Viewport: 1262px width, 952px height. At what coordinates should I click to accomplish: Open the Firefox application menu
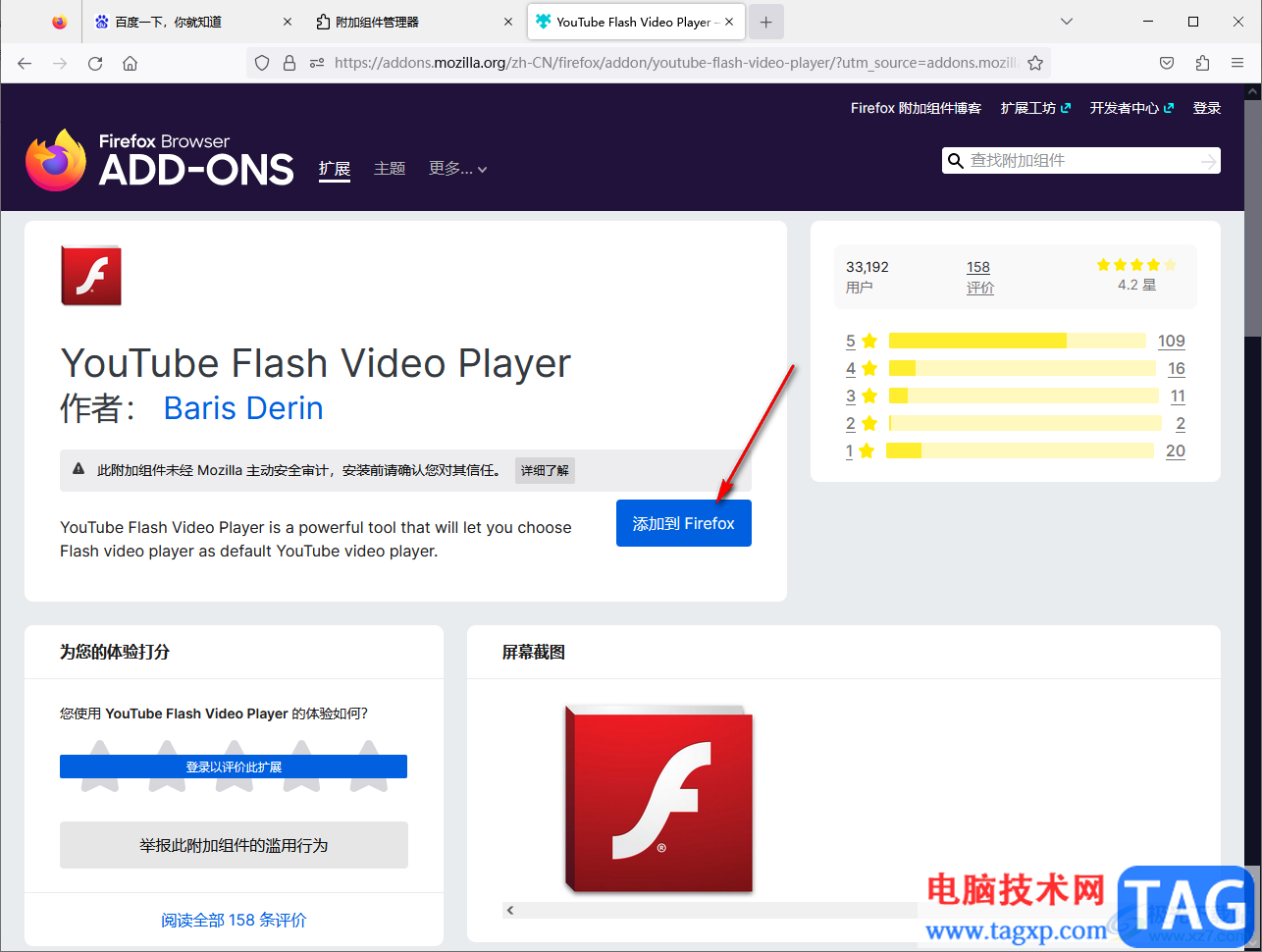pos(1237,63)
